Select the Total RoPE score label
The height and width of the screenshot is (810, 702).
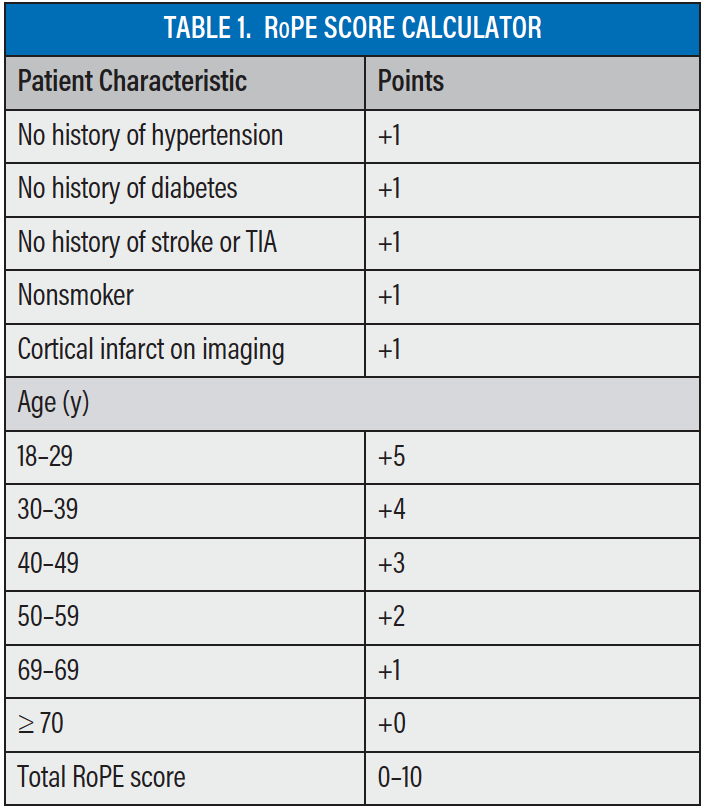click(x=101, y=776)
